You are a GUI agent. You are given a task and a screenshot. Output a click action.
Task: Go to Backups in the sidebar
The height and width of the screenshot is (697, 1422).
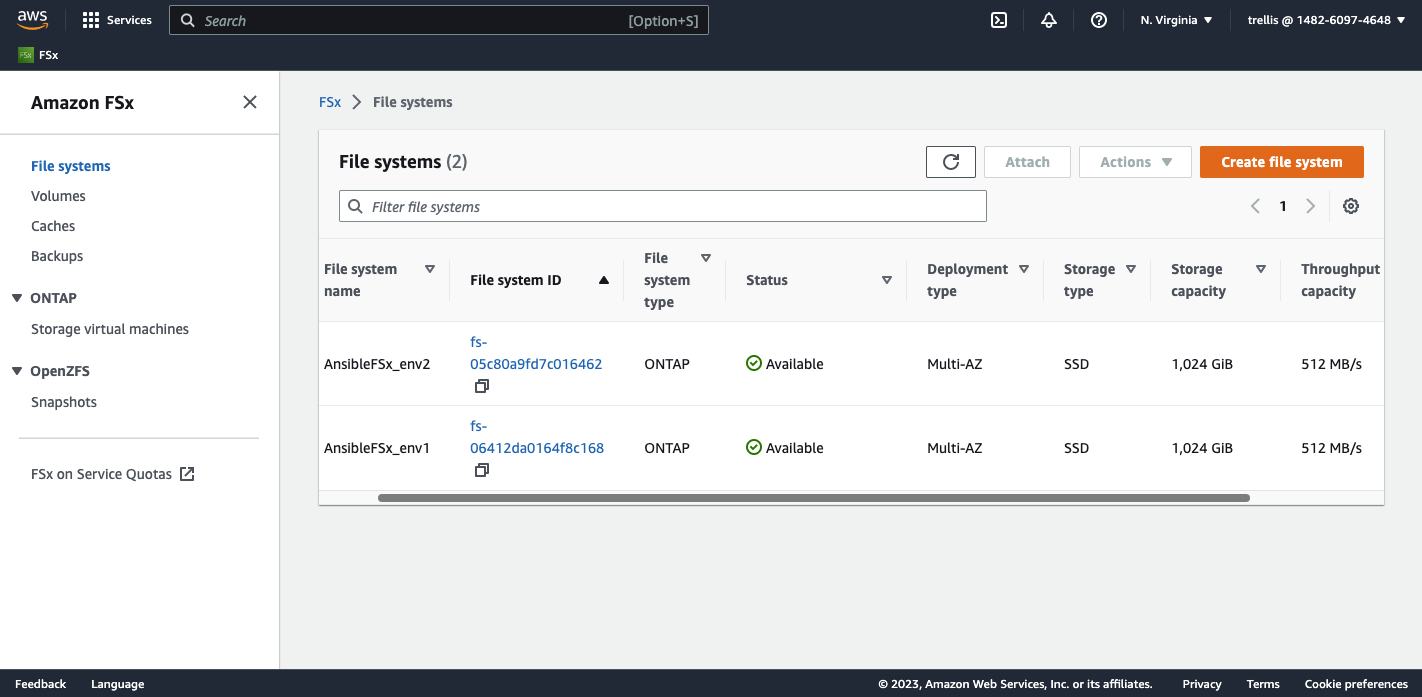pos(57,256)
